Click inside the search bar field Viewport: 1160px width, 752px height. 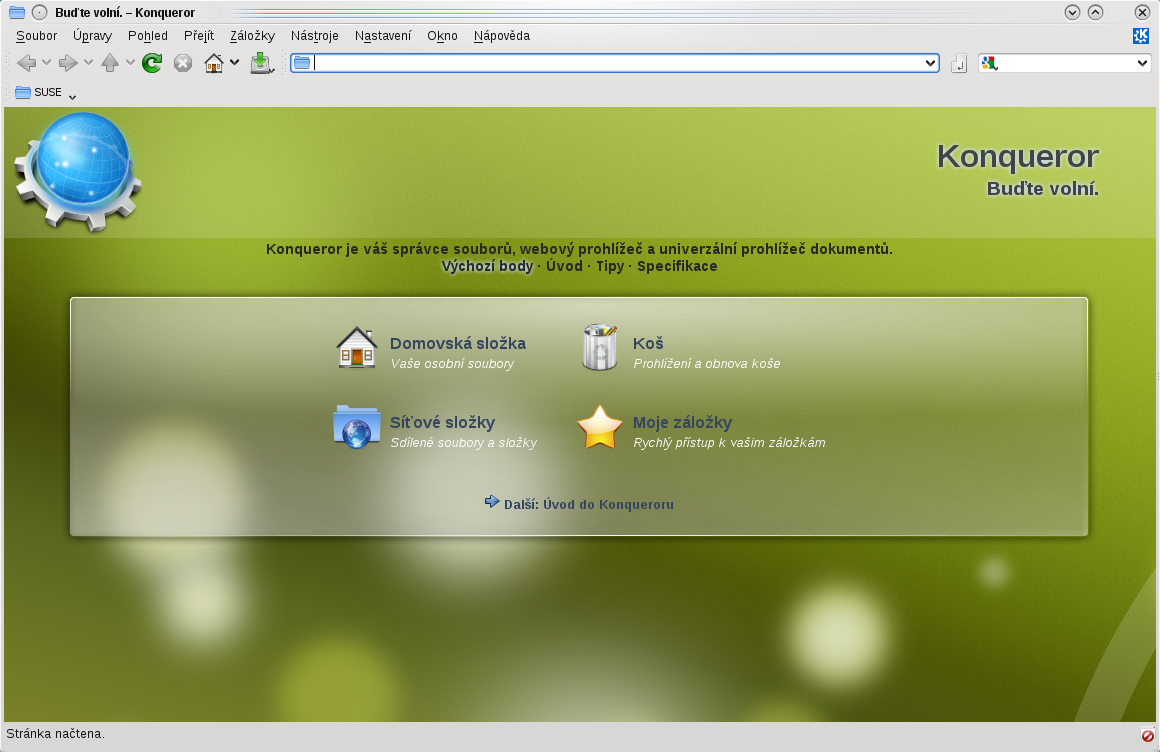[1067, 64]
